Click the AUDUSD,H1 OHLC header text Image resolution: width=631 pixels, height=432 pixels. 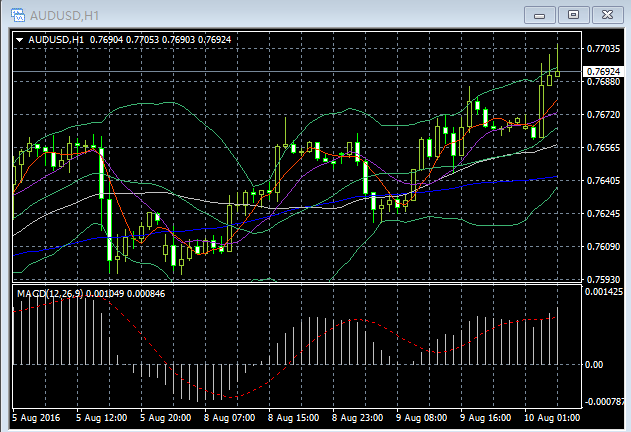[x=130, y=39]
